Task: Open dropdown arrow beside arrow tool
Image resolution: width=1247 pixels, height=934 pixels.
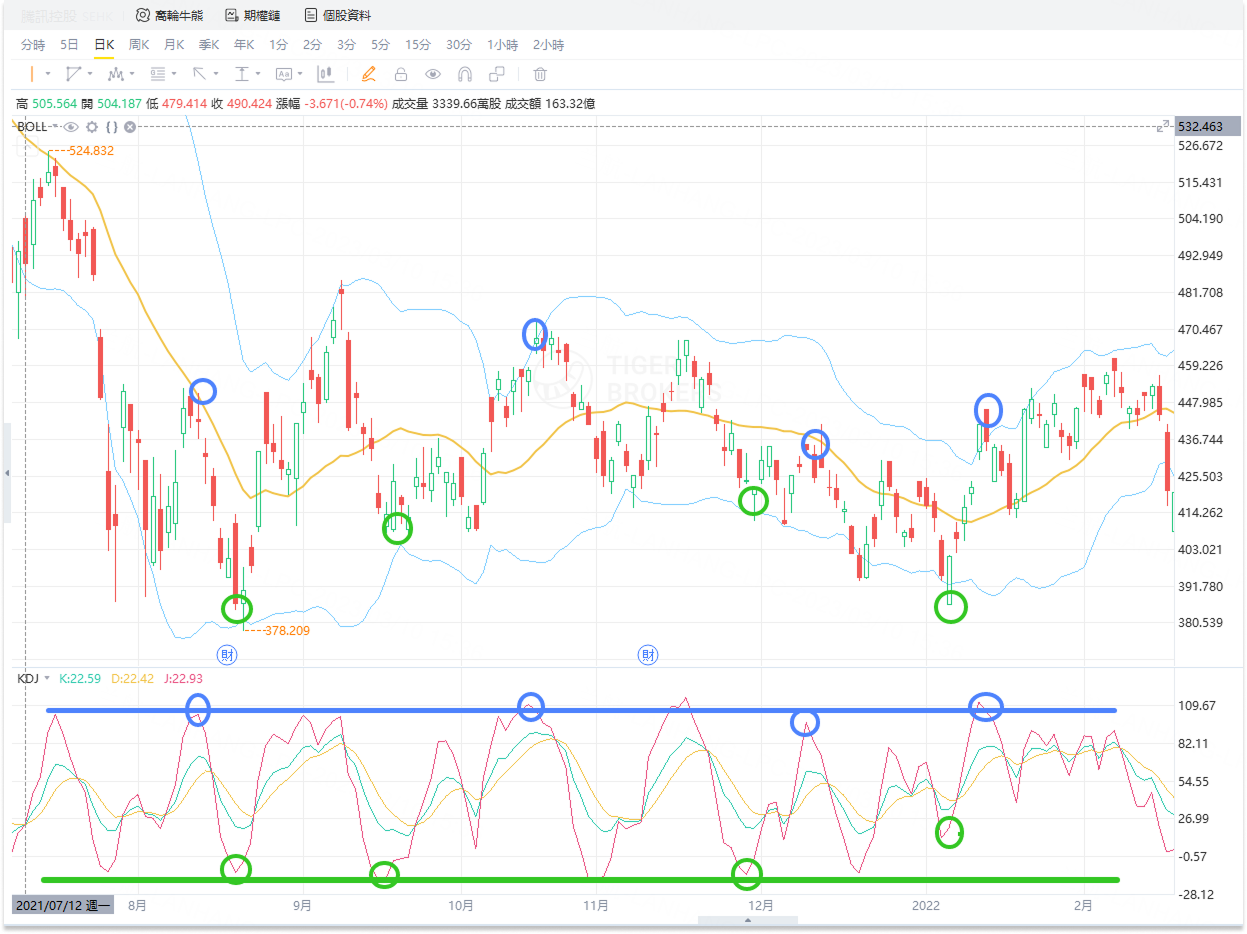Action: pyautogui.click(x=216, y=74)
